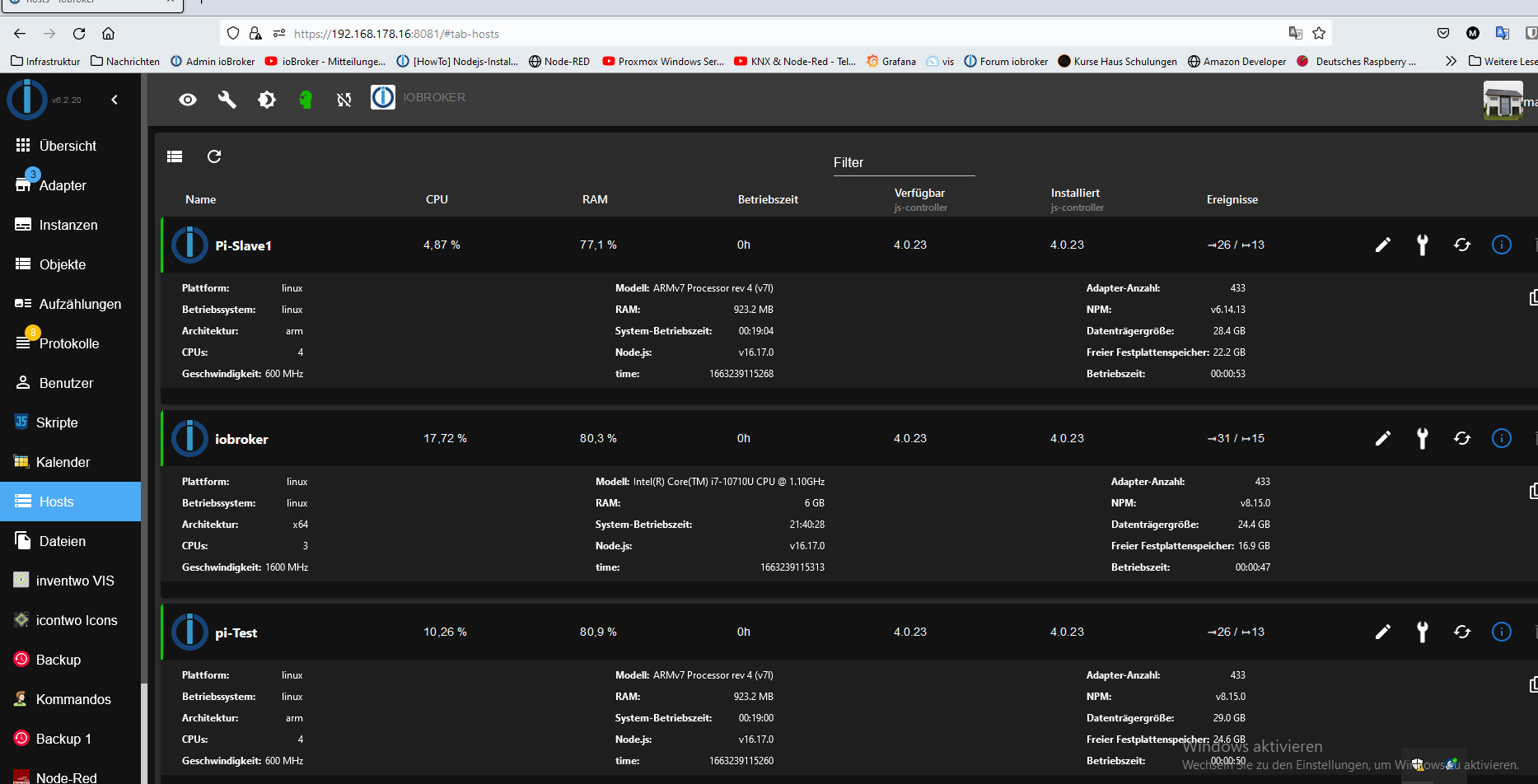This screenshot has width=1538, height=784.
Task: Restart the Pi-Slave1 host
Action: [x=1462, y=245]
